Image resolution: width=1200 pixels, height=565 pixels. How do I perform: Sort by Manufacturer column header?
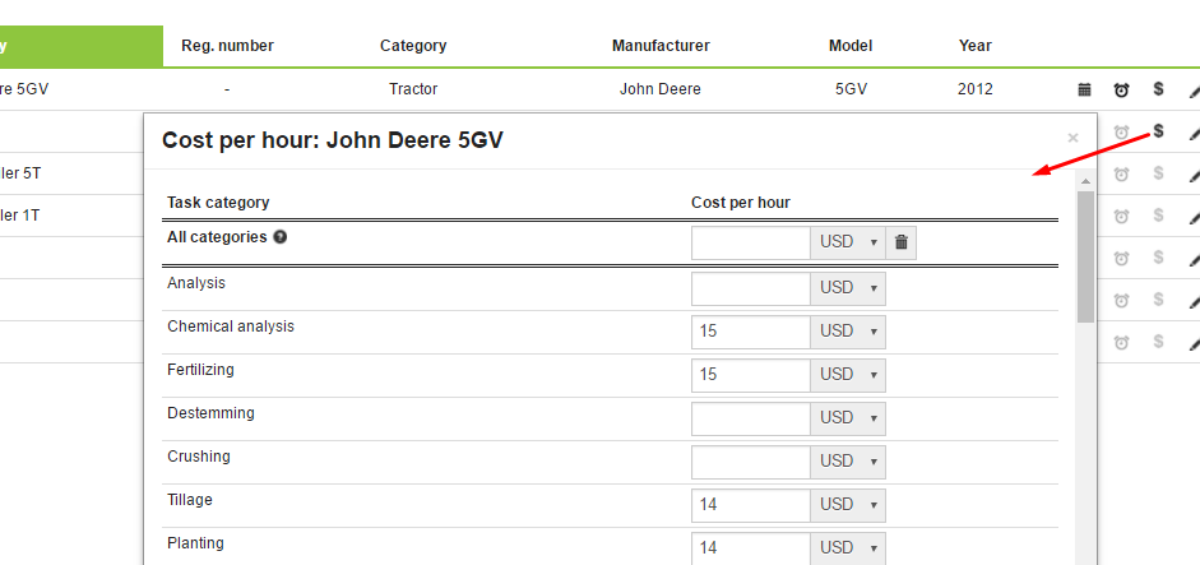coord(661,45)
